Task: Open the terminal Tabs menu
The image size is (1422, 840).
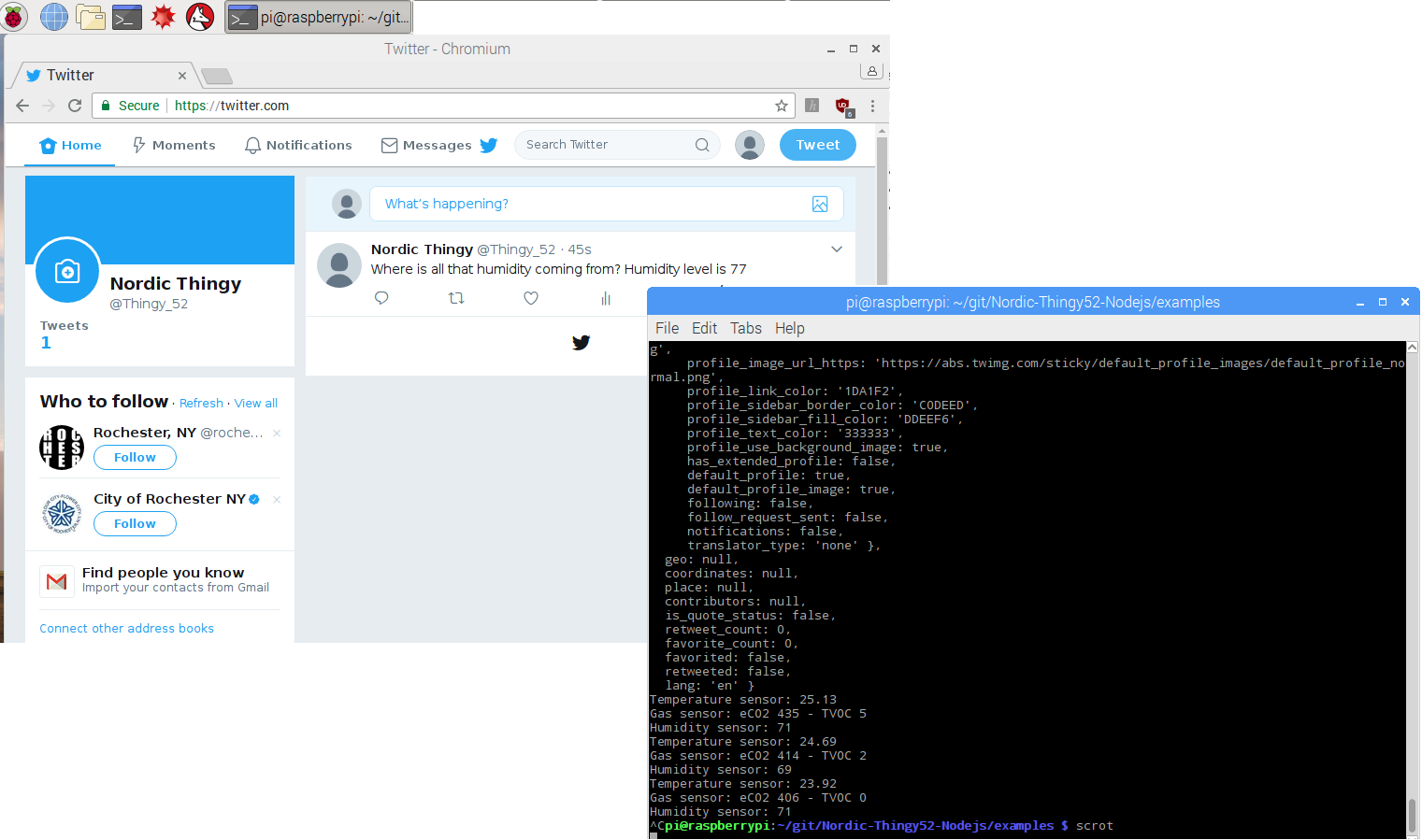Action: click(x=746, y=328)
